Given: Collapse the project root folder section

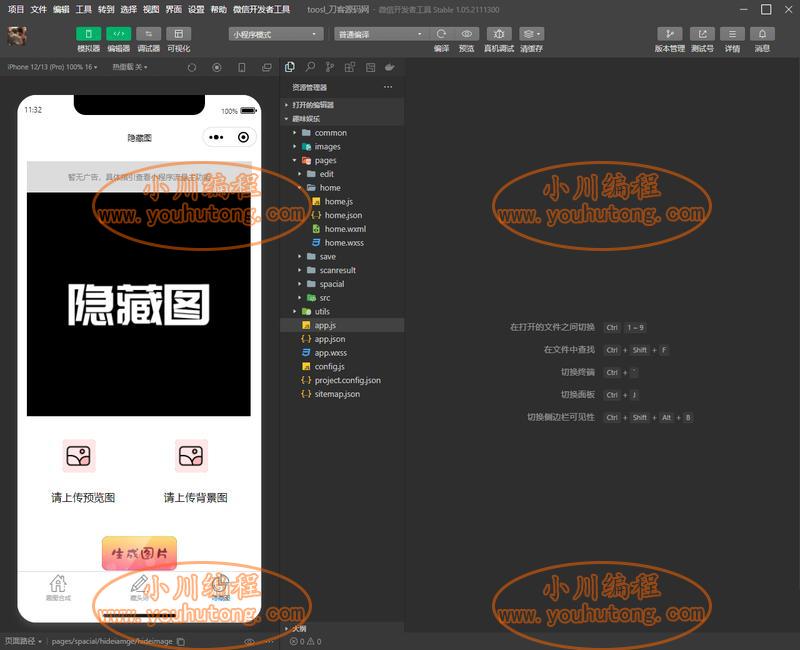Looking at the screenshot, I should [343, 118].
